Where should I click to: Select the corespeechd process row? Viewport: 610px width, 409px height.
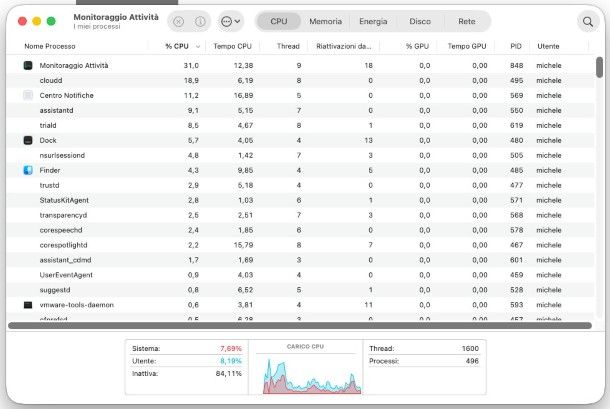tap(300, 230)
